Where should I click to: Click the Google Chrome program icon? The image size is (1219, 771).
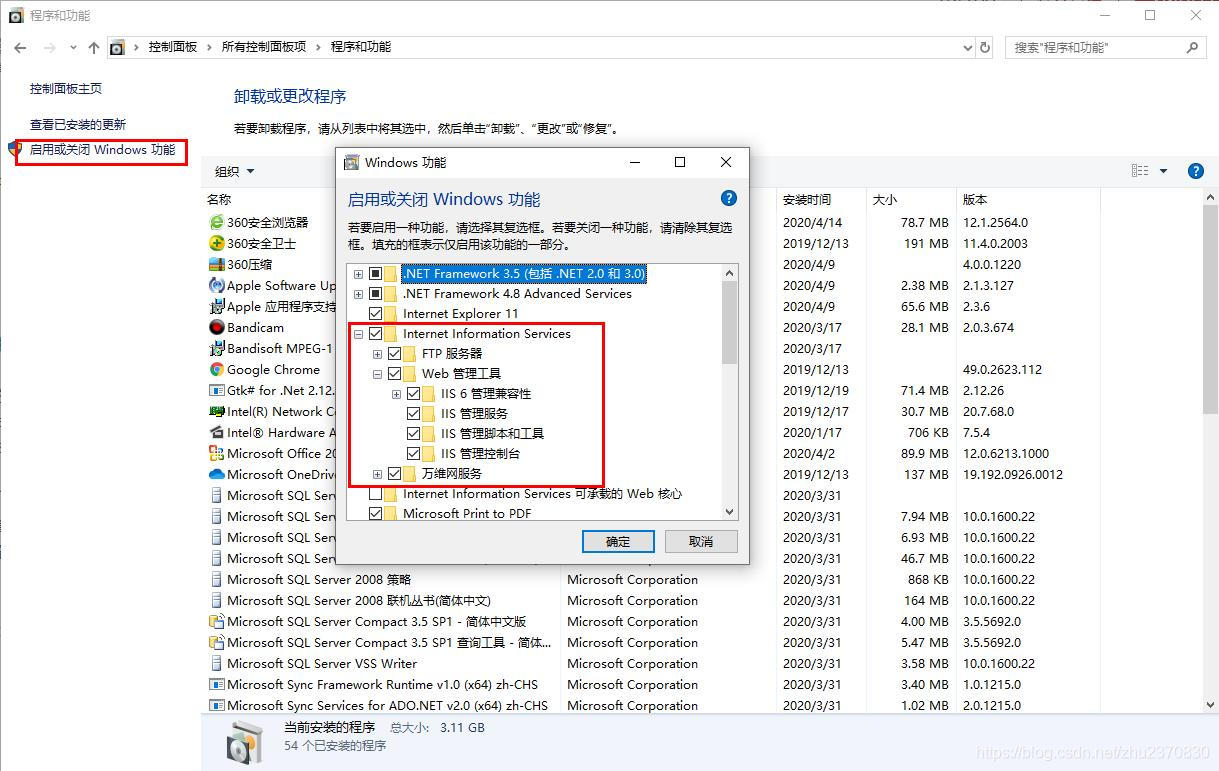(x=216, y=369)
